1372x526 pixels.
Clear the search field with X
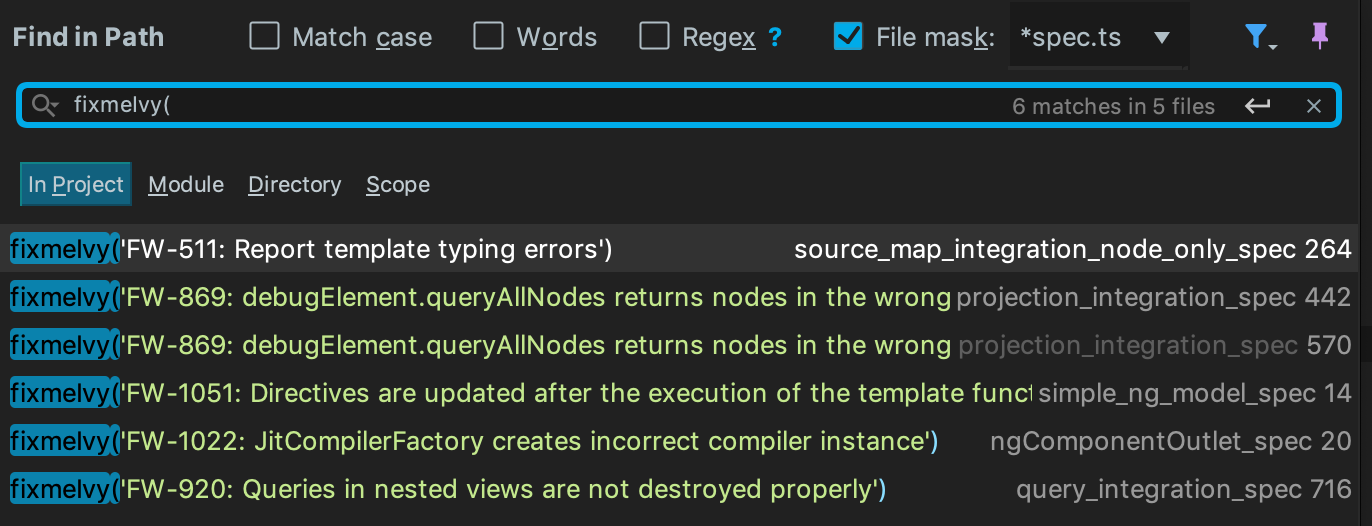1314,106
